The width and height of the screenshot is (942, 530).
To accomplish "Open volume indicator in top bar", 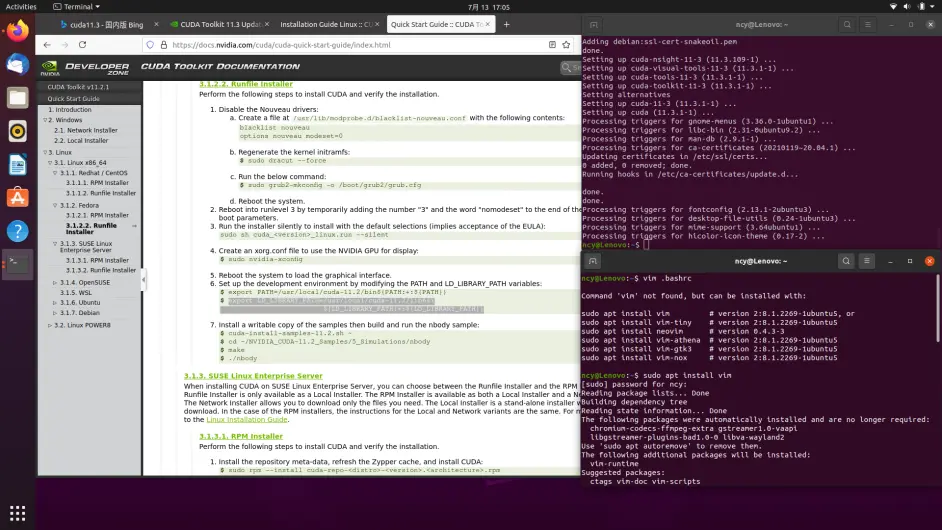I will [907, 7].
